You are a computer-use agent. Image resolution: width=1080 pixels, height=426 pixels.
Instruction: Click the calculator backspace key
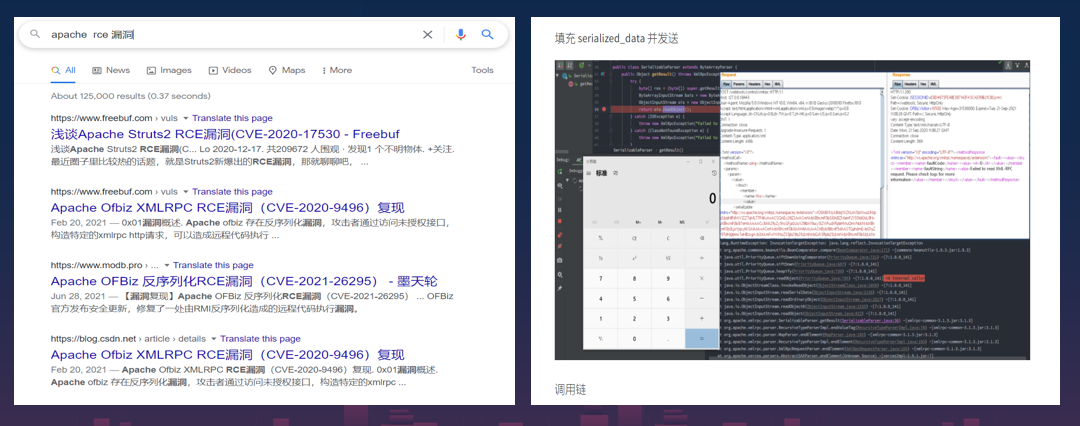click(702, 238)
